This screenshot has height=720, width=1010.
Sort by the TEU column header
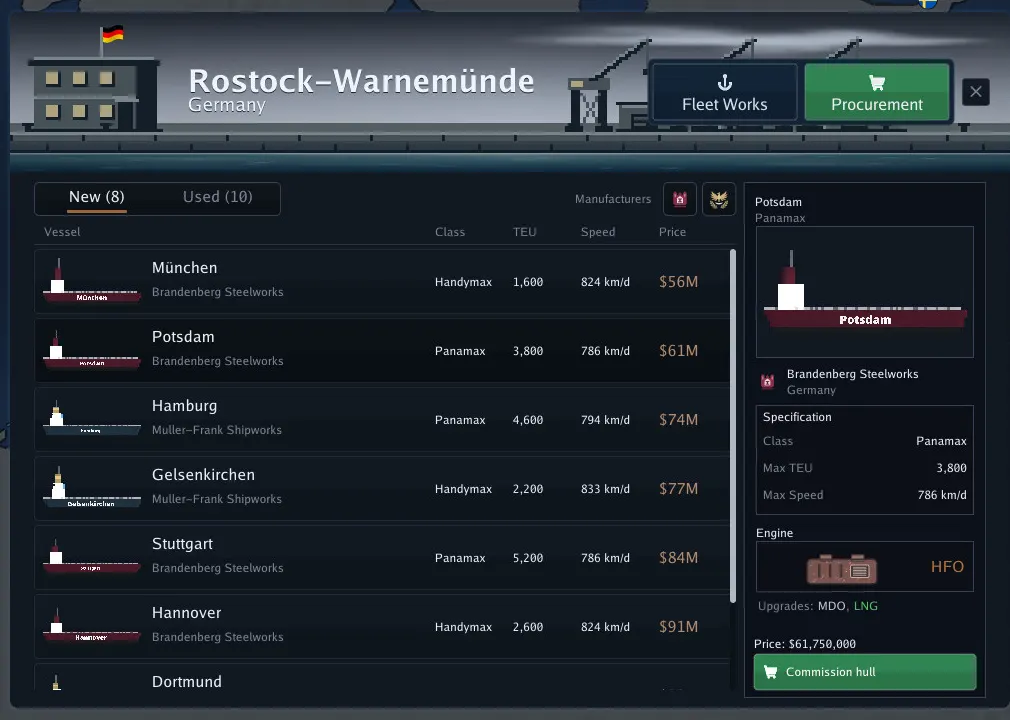524,232
